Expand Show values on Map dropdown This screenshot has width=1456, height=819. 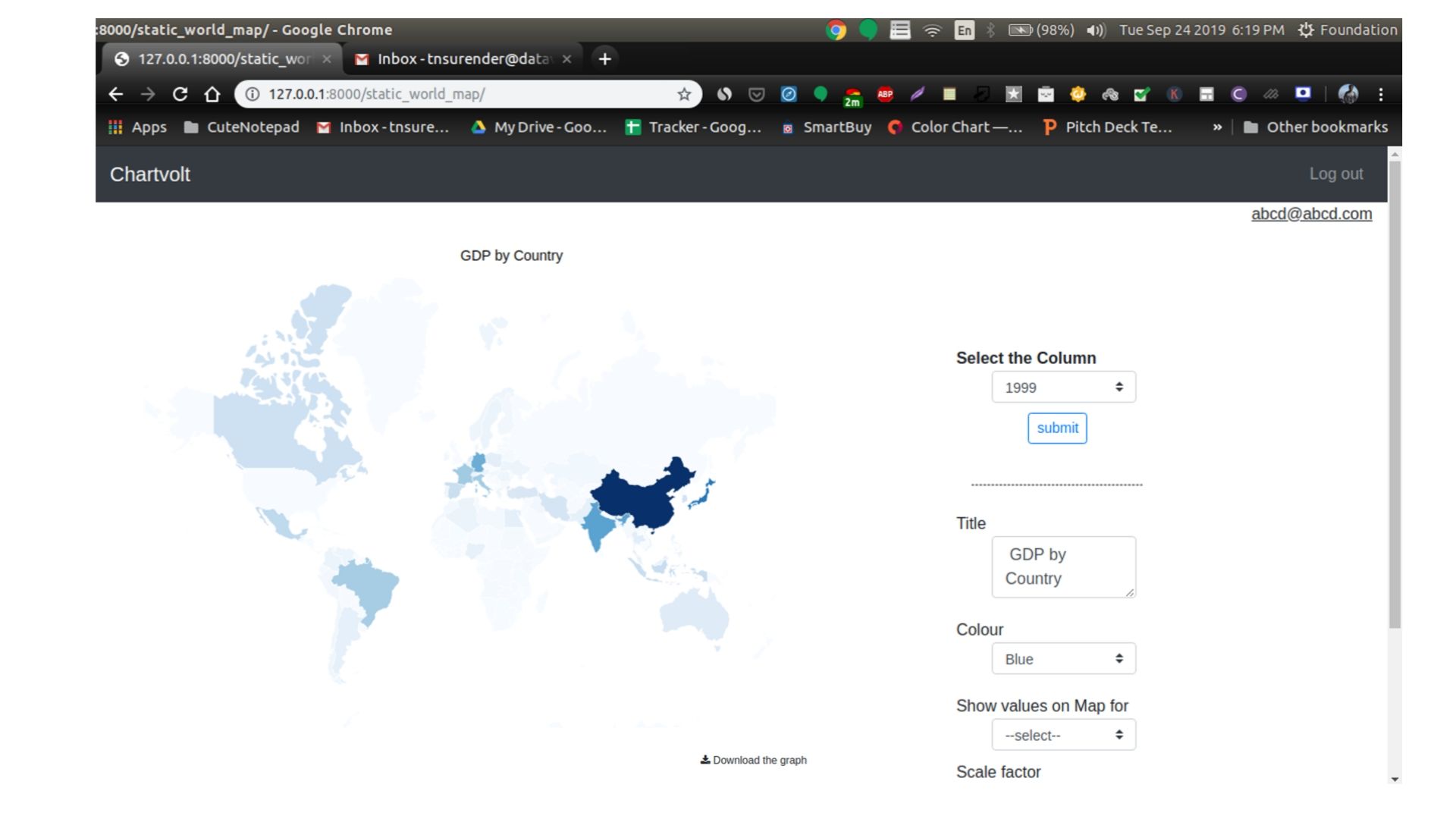[x=1063, y=735]
